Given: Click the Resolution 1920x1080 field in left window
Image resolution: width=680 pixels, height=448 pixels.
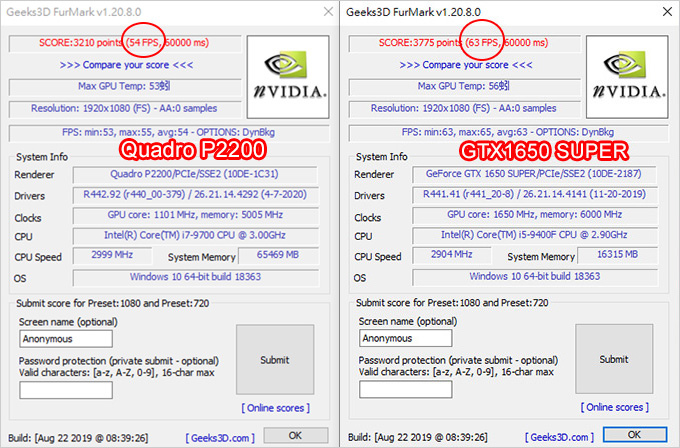Looking at the screenshot, I should 125,108.
